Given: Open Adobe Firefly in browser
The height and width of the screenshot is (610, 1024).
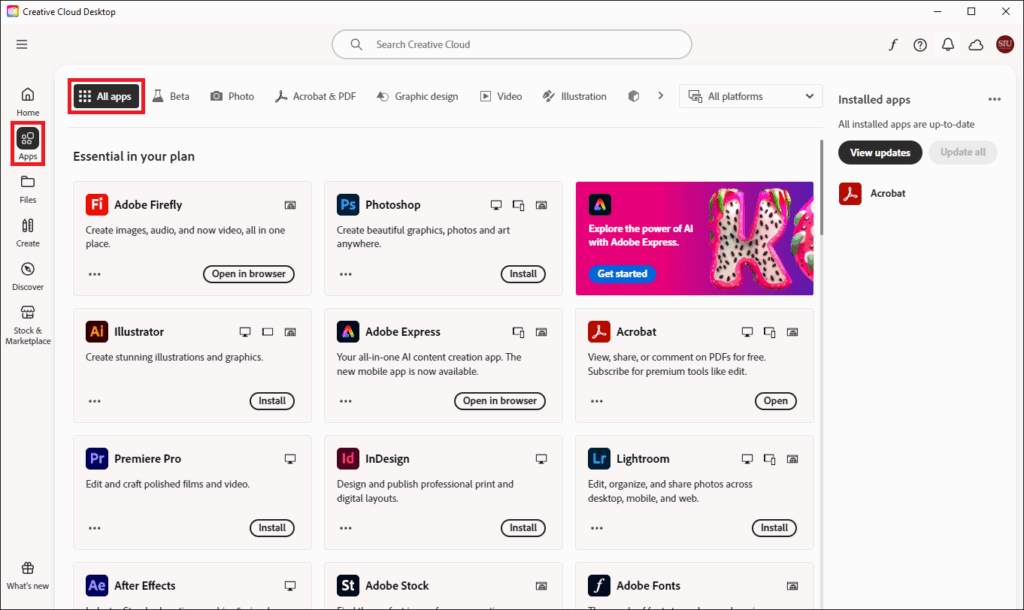Looking at the screenshot, I should click(248, 273).
